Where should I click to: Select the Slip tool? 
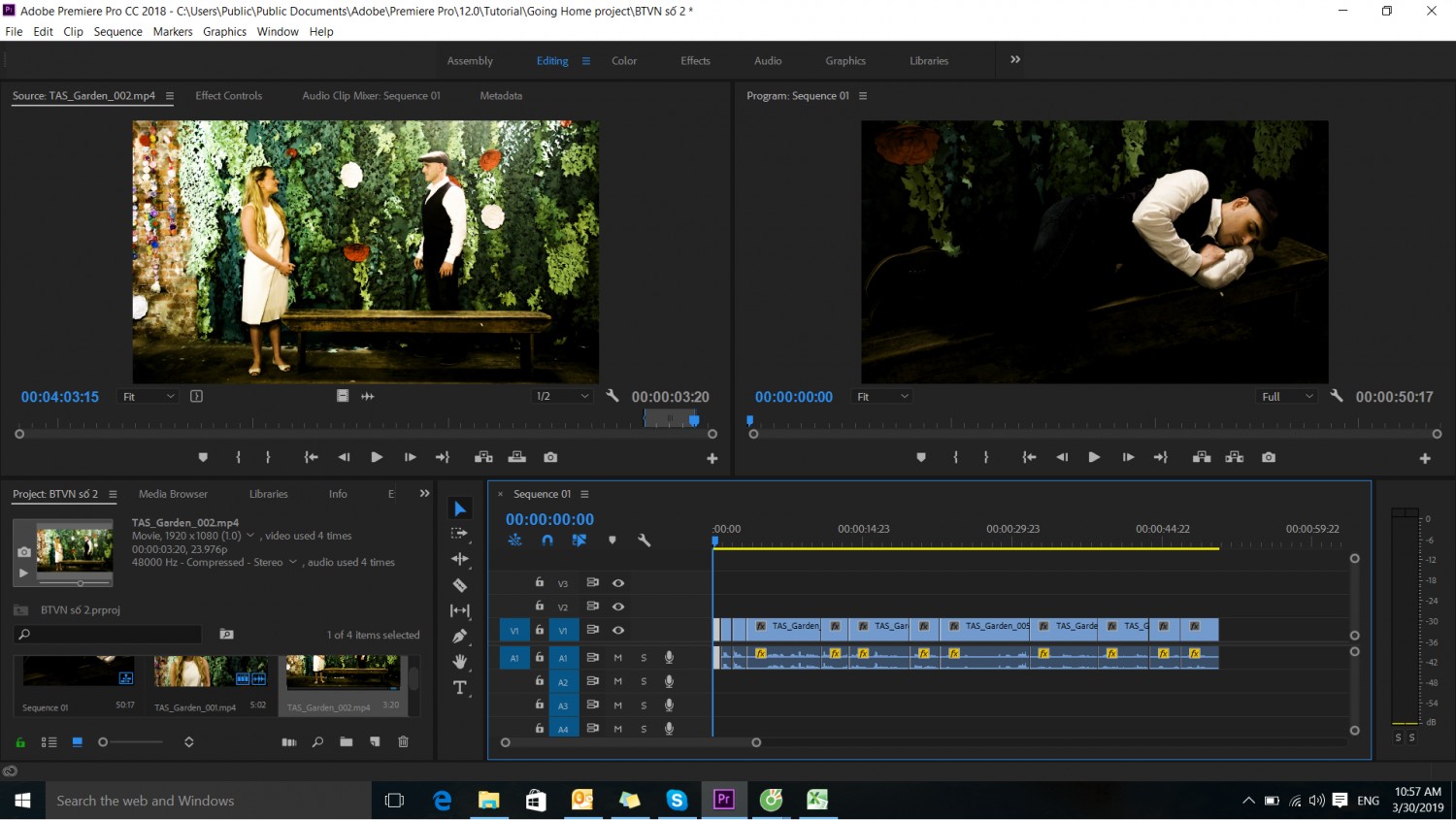click(460, 610)
